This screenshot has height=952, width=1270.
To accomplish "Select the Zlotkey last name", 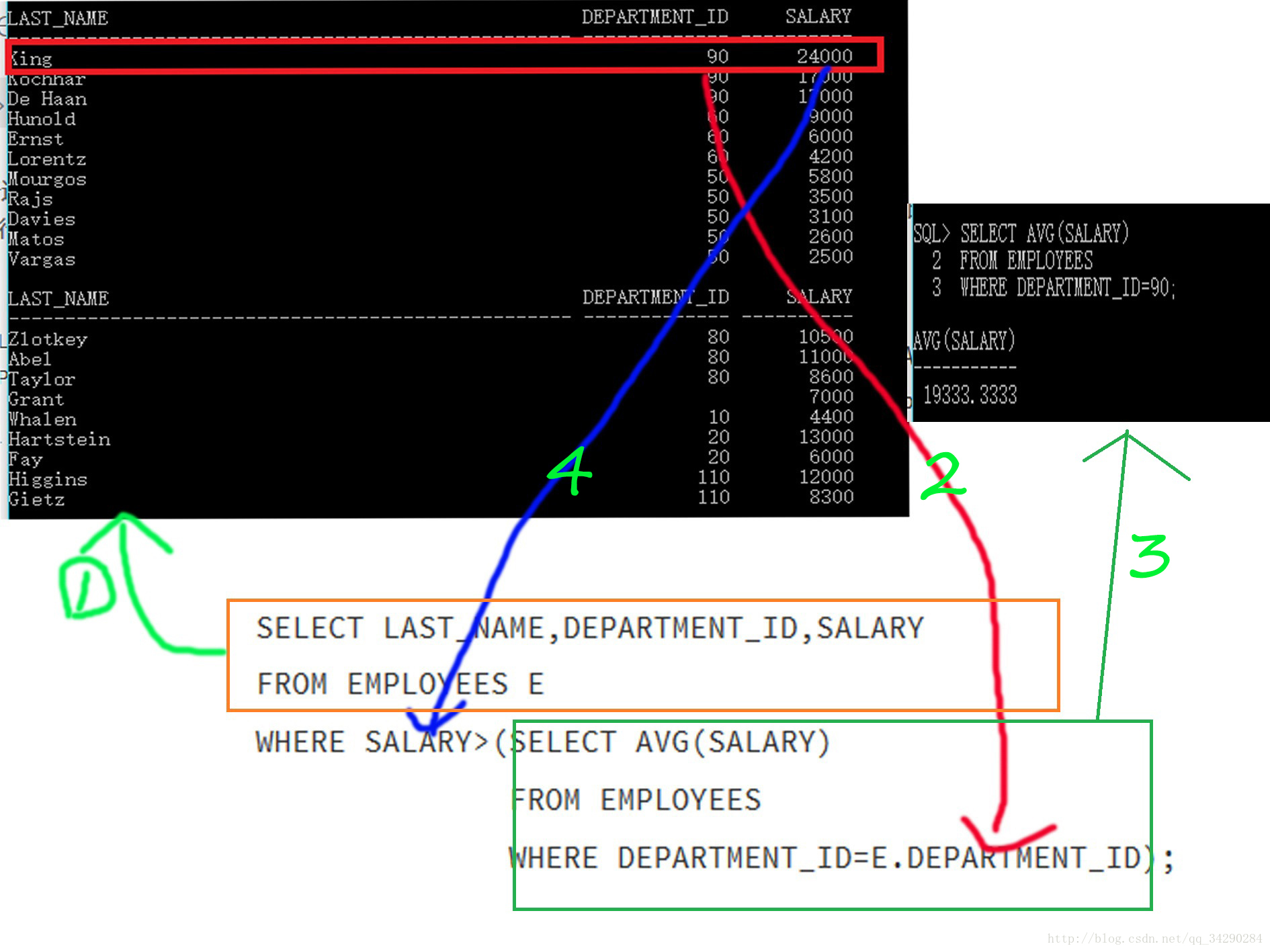I will [48, 340].
